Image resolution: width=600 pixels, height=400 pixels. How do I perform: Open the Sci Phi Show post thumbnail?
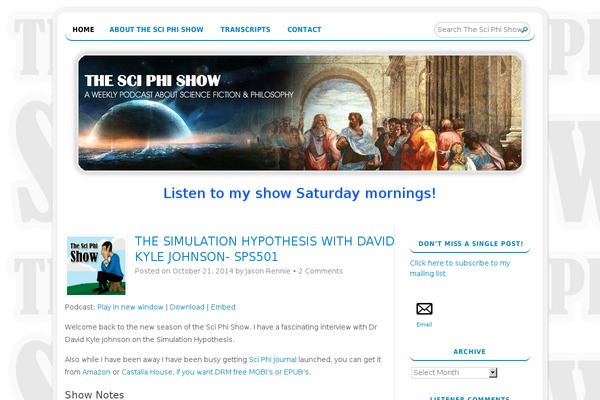[96, 266]
